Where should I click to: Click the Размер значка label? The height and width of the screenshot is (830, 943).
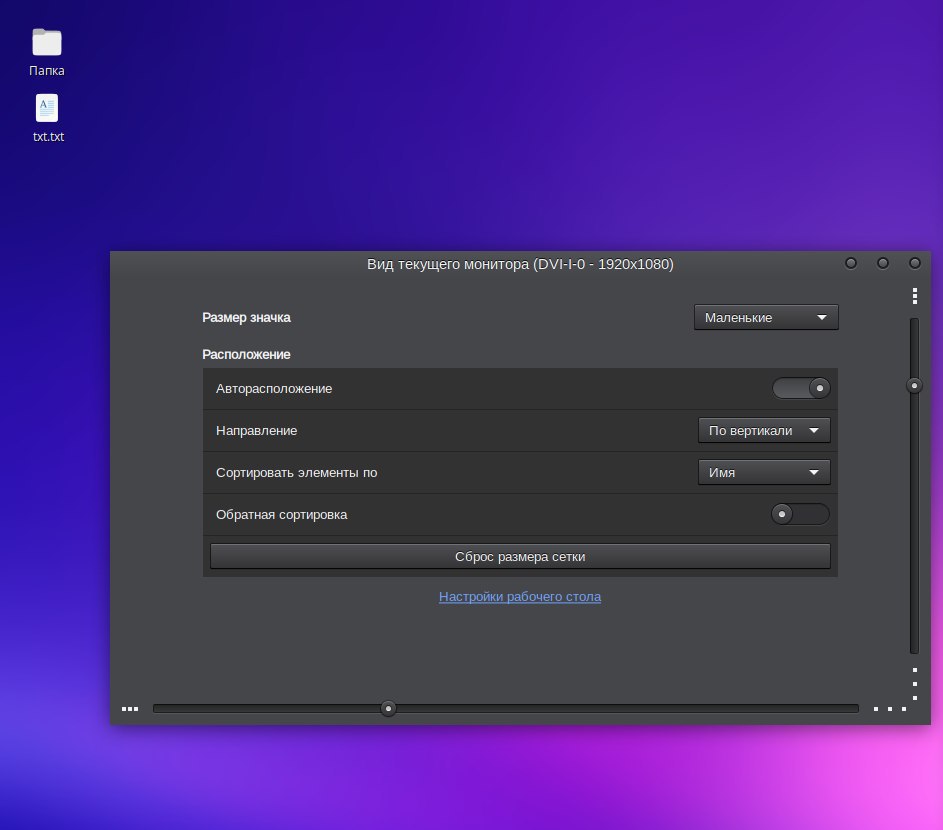click(x=246, y=318)
